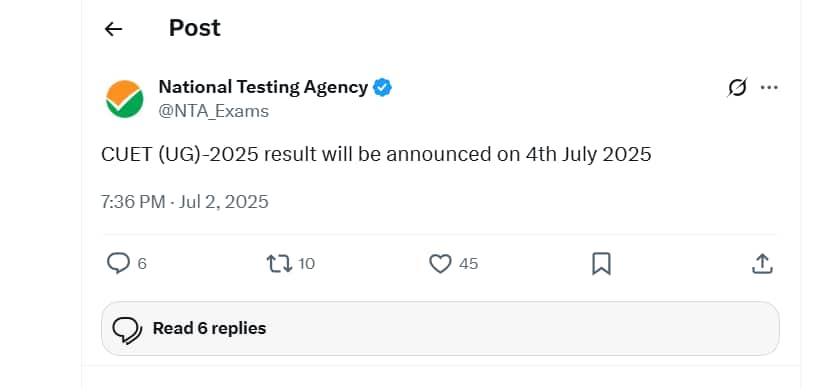The height and width of the screenshot is (388, 834).
Task: Share the post via upload icon
Action: pyautogui.click(x=762, y=264)
